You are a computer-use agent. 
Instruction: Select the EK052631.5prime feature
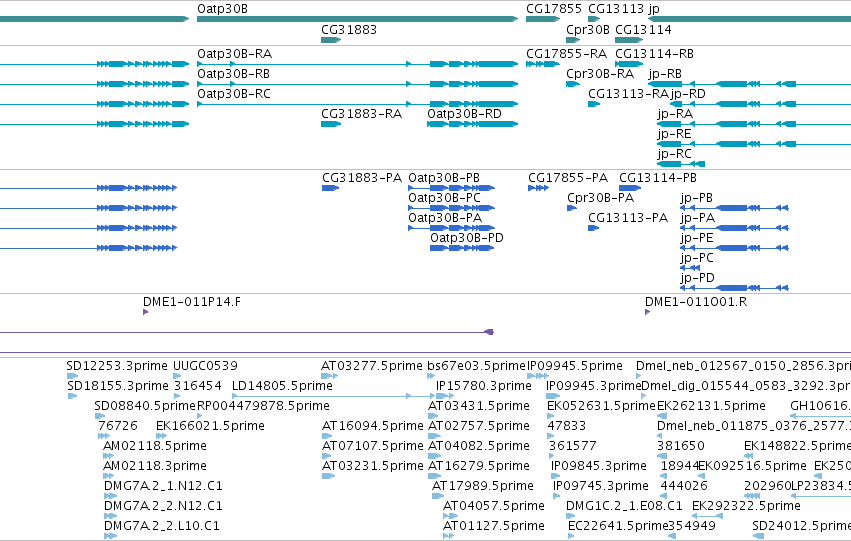pos(550,416)
